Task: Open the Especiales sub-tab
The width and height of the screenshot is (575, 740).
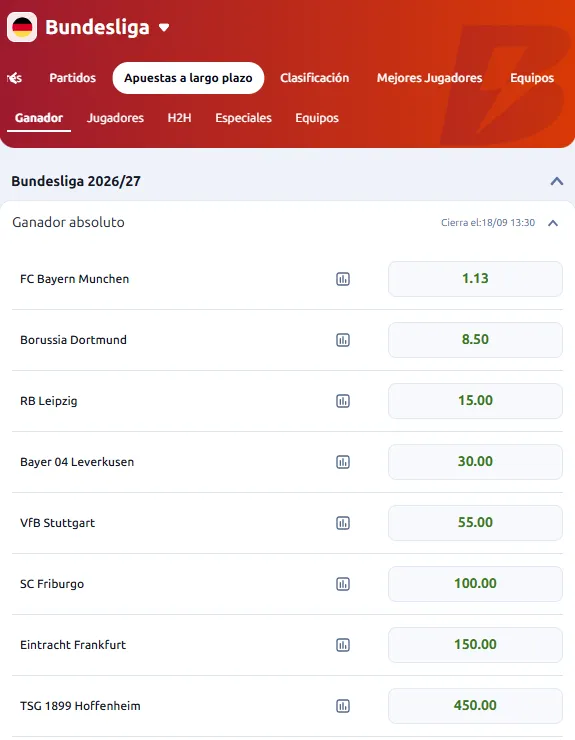Action: (x=244, y=118)
